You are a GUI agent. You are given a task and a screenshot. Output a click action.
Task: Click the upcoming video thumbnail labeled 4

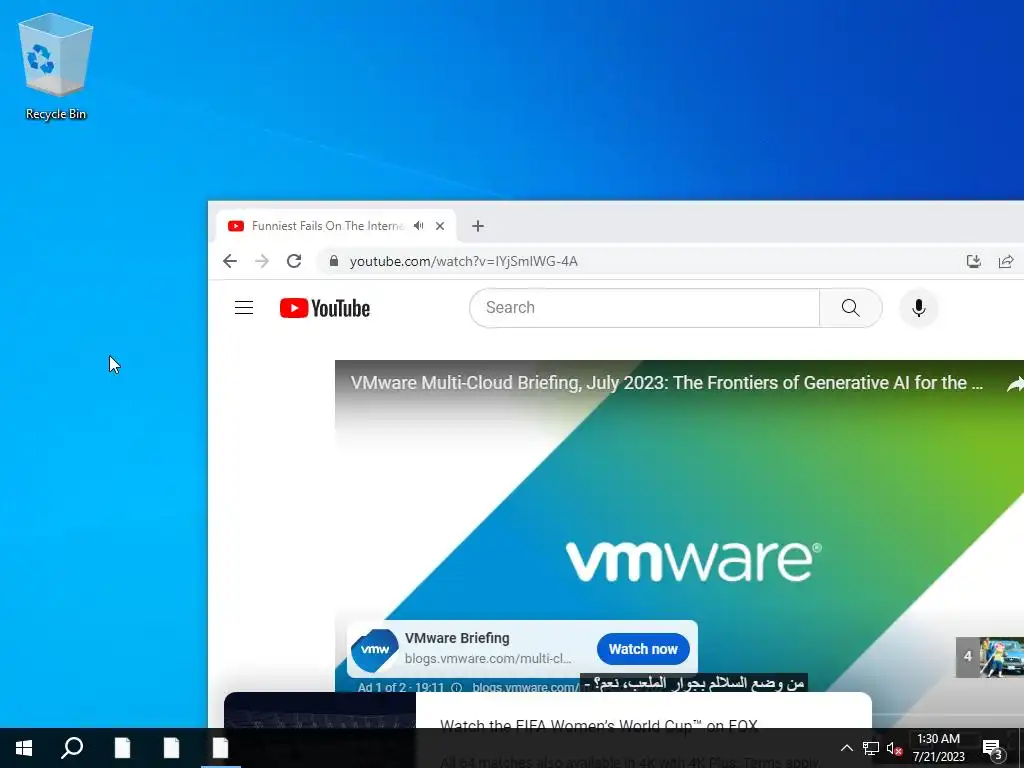[x=990, y=657]
